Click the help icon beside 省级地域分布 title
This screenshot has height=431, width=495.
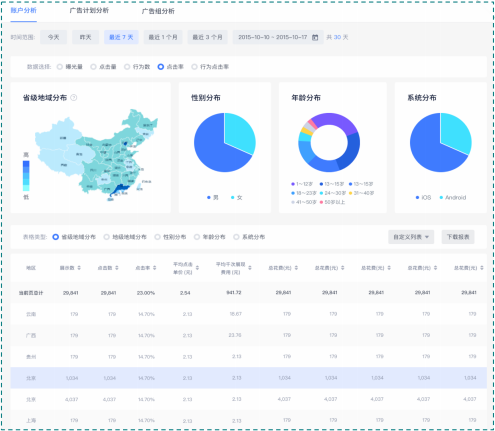74,98
